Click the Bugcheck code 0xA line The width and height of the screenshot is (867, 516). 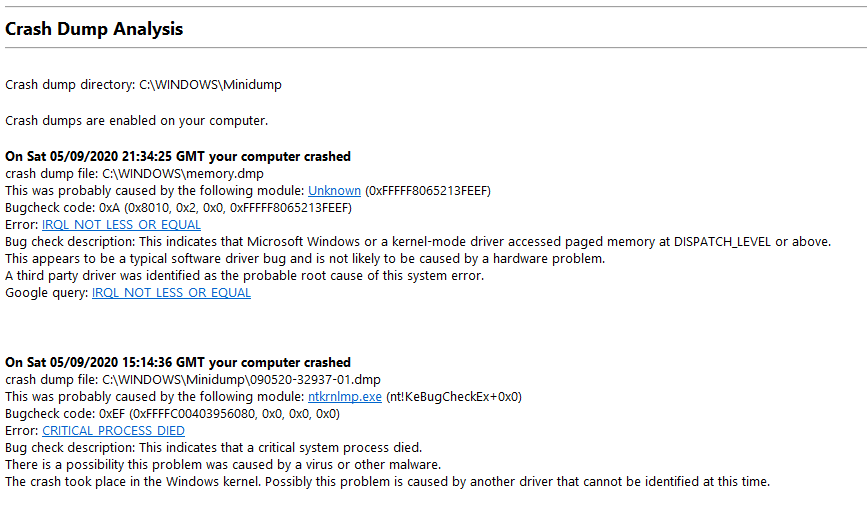click(x=178, y=208)
